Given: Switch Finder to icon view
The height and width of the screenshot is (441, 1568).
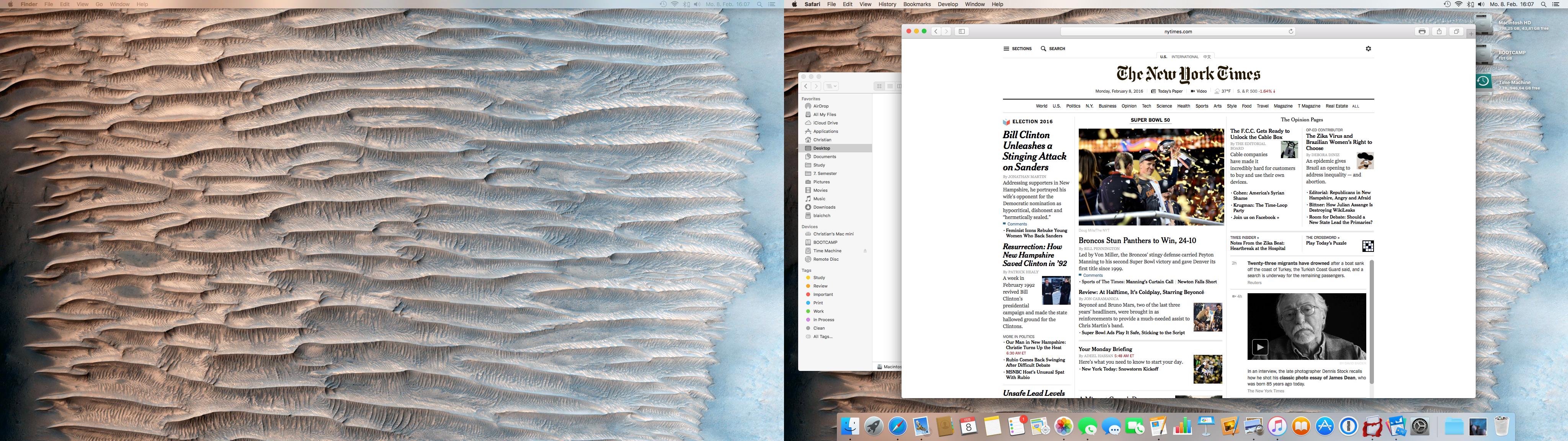Looking at the screenshot, I should tap(879, 87).
